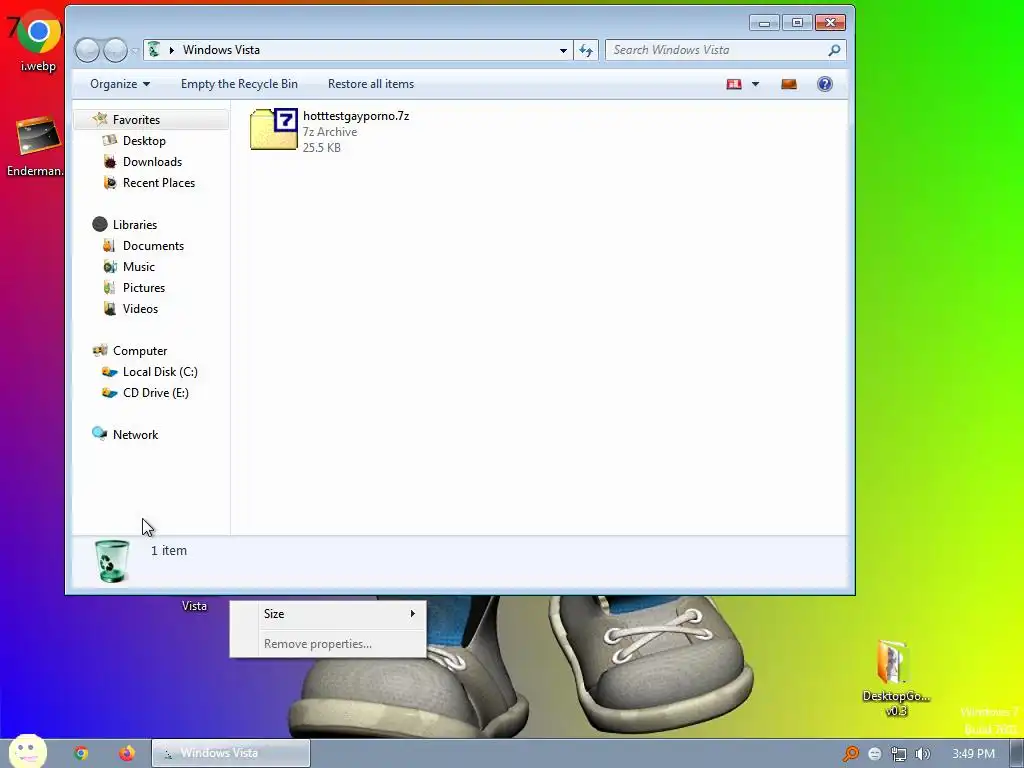
Task: Open Downloads in the navigation pane
Action: pyautogui.click(x=152, y=161)
